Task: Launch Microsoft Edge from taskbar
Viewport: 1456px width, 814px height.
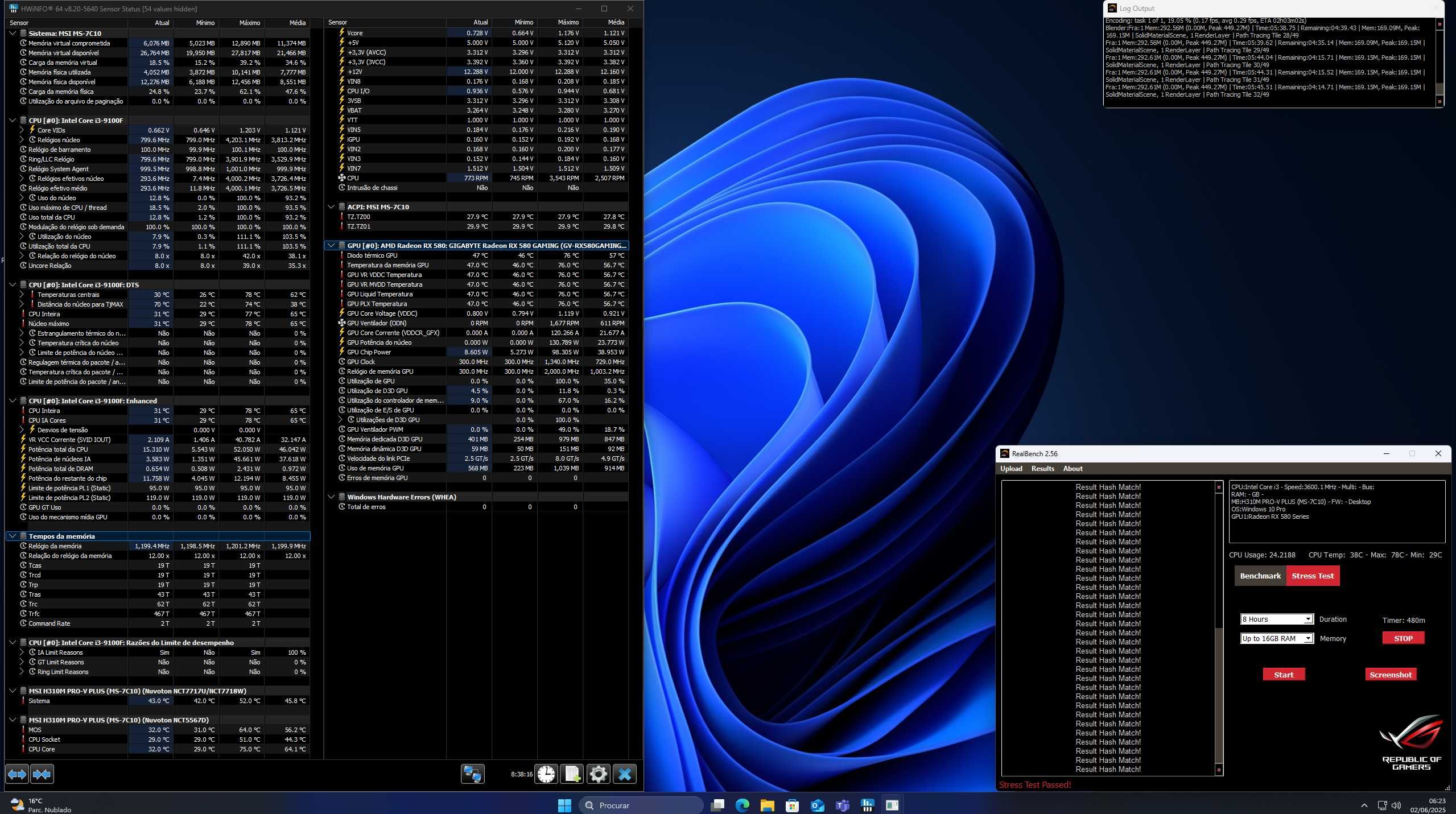Action: click(x=743, y=805)
